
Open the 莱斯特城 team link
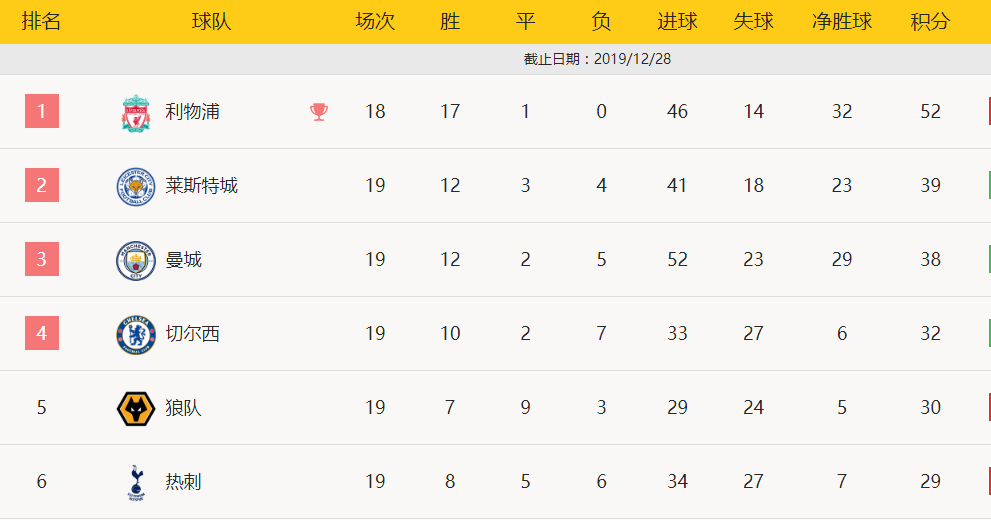click(202, 186)
